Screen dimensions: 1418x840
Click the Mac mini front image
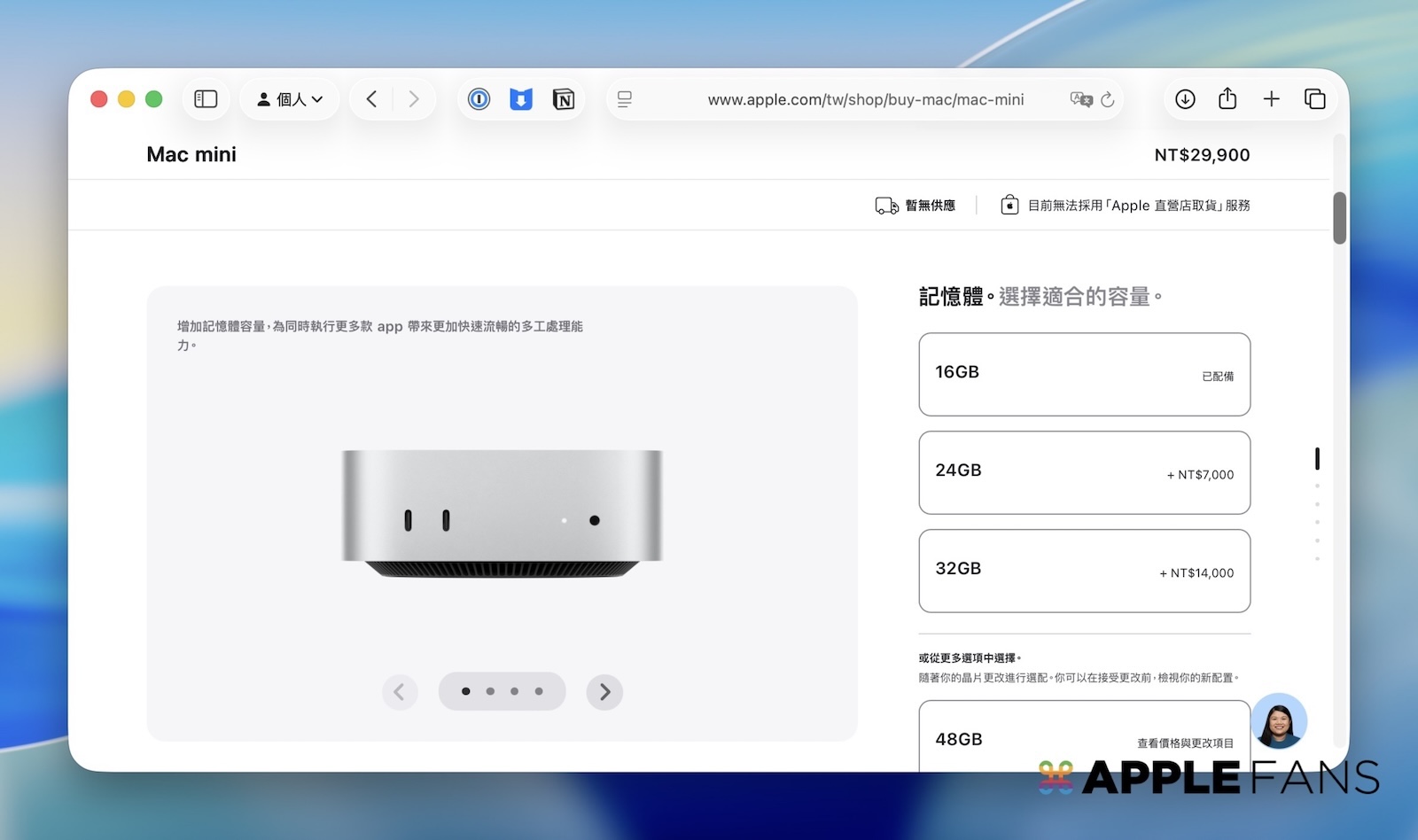click(503, 514)
